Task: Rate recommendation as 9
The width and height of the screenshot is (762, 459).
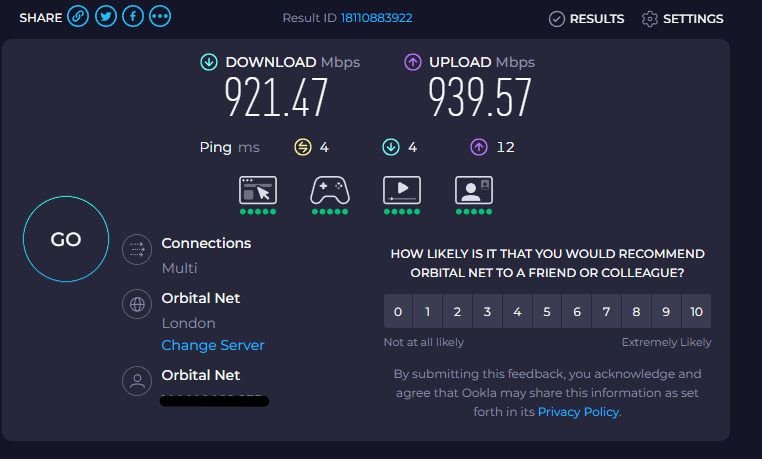Action: point(666,311)
